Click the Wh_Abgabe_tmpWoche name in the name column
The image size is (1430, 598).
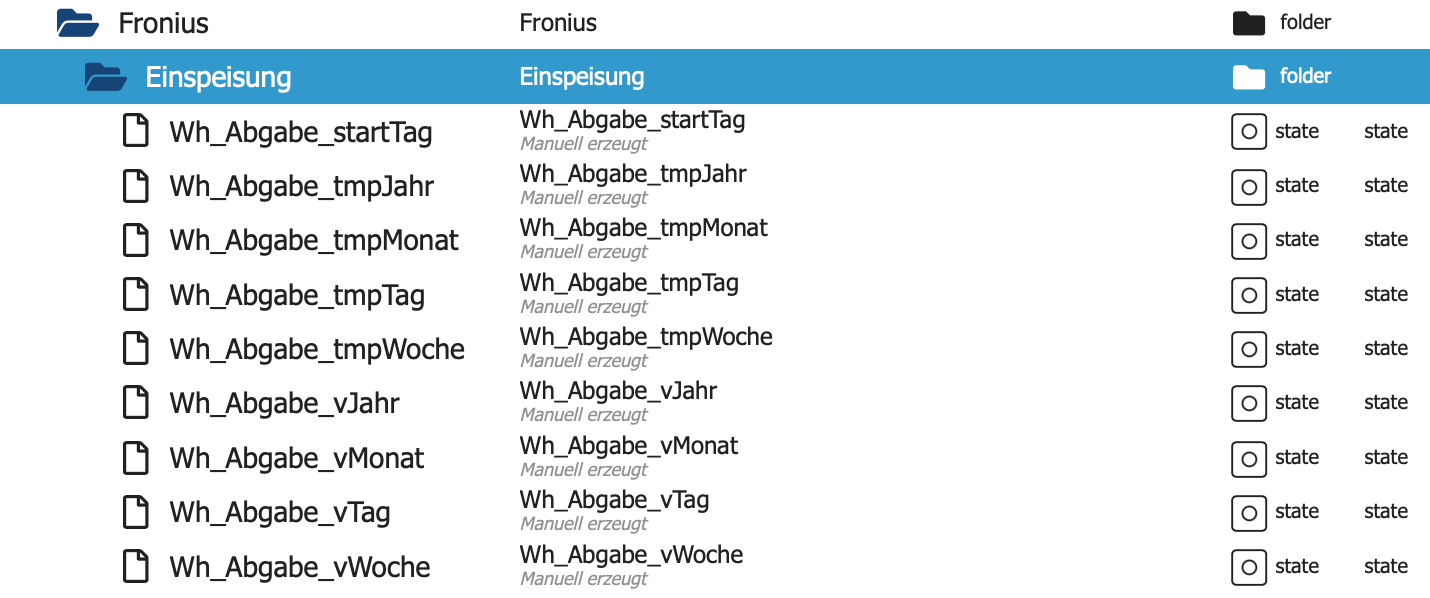pyautogui.click(x=646, y=337)
